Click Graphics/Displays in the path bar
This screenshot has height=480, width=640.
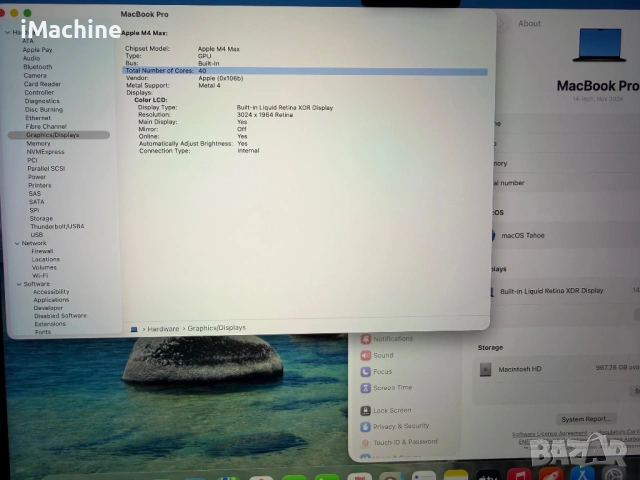[x=217, y=328]
